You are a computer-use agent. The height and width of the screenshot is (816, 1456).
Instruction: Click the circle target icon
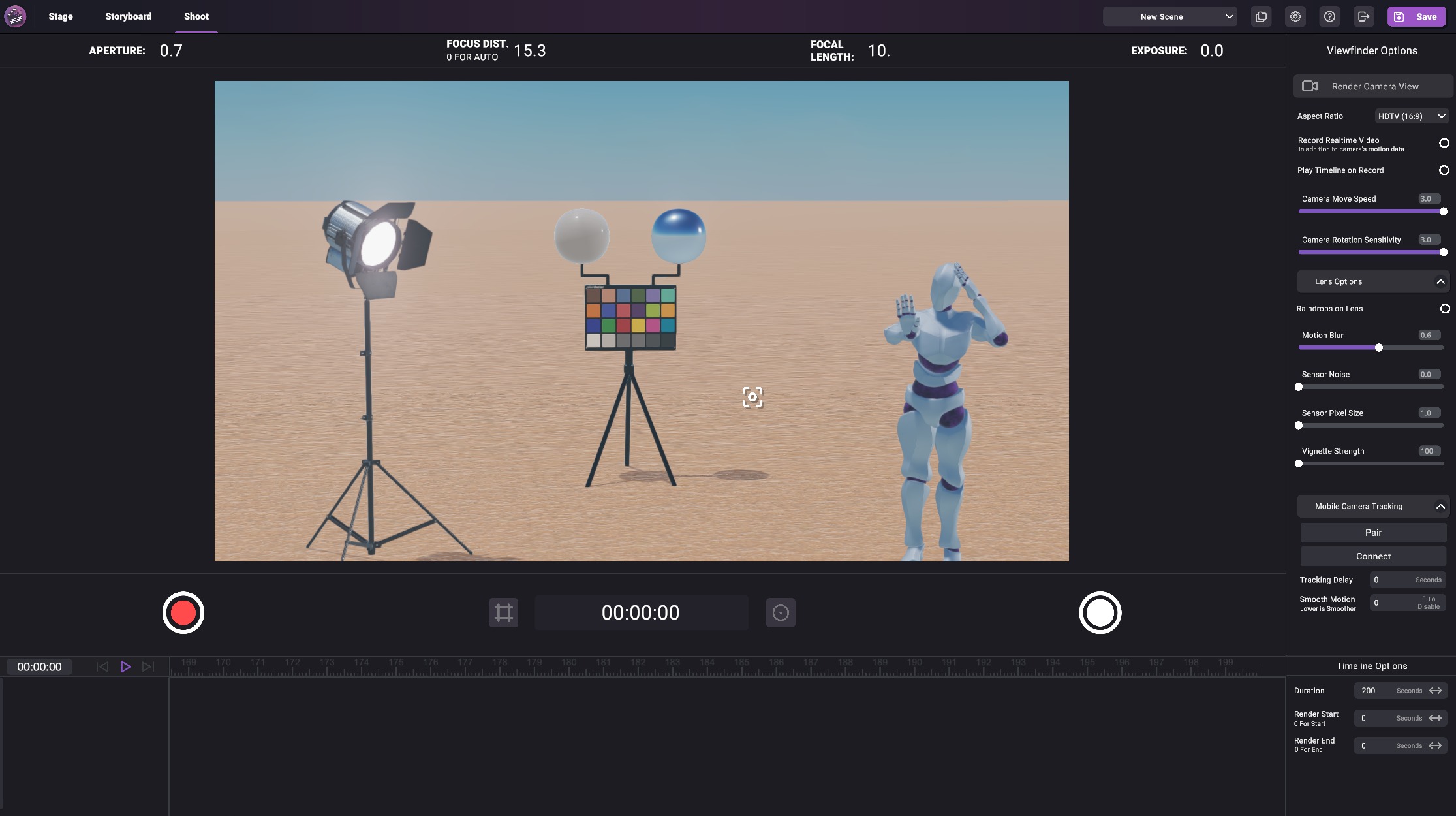[x=781, y=612]
